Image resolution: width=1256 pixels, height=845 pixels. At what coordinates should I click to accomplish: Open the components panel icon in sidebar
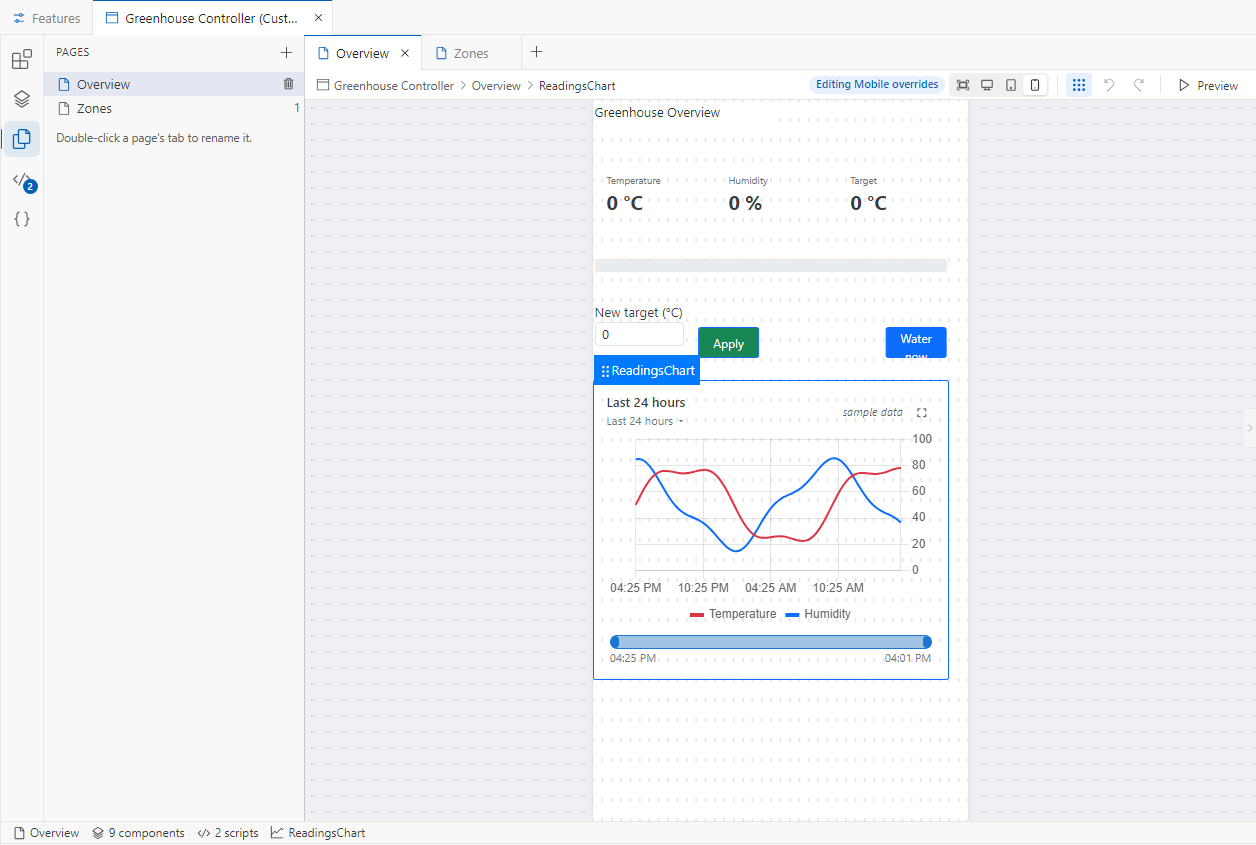(x=22, y=59)
